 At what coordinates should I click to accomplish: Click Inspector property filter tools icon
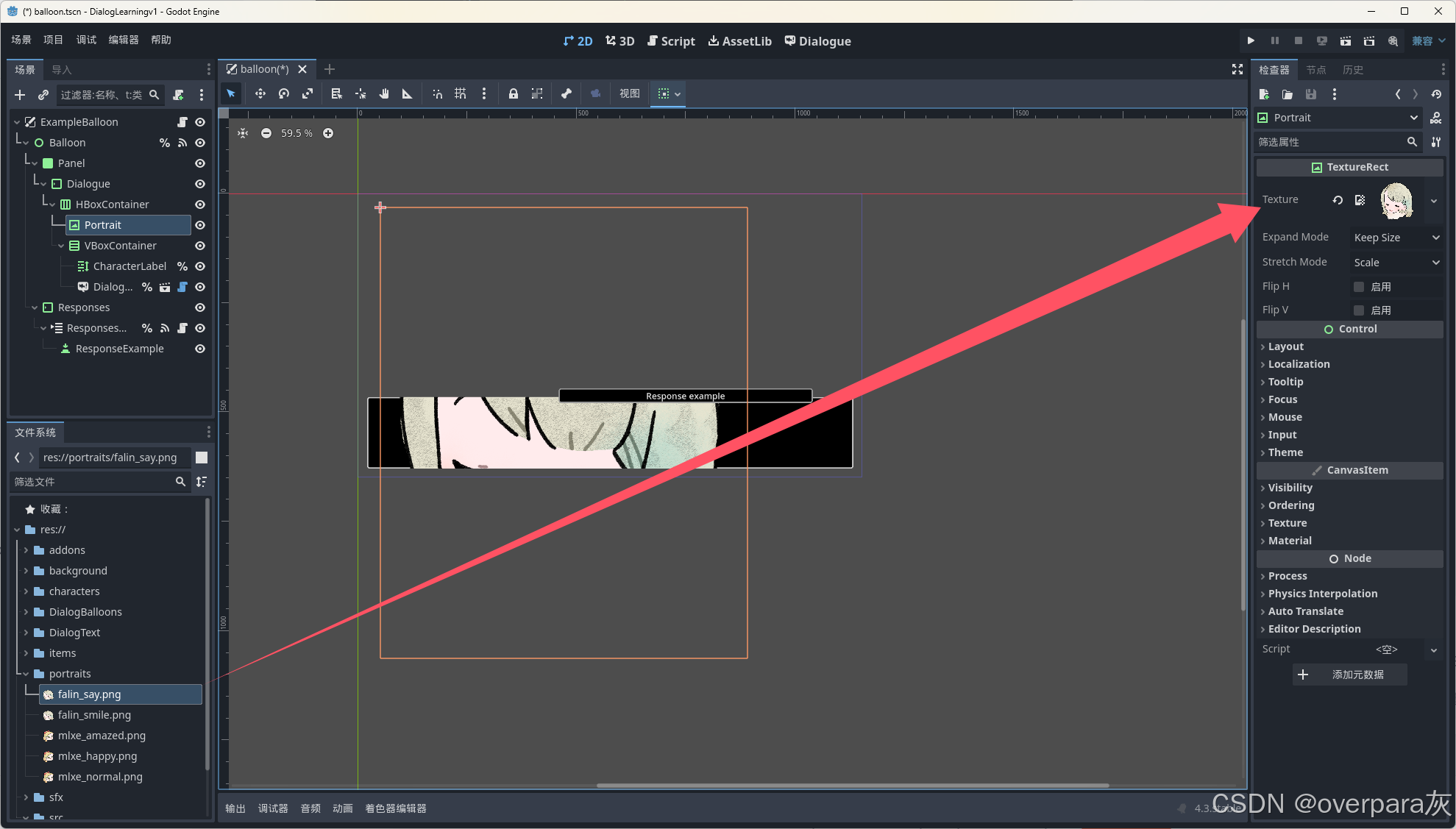click(x=1436, y=142)
